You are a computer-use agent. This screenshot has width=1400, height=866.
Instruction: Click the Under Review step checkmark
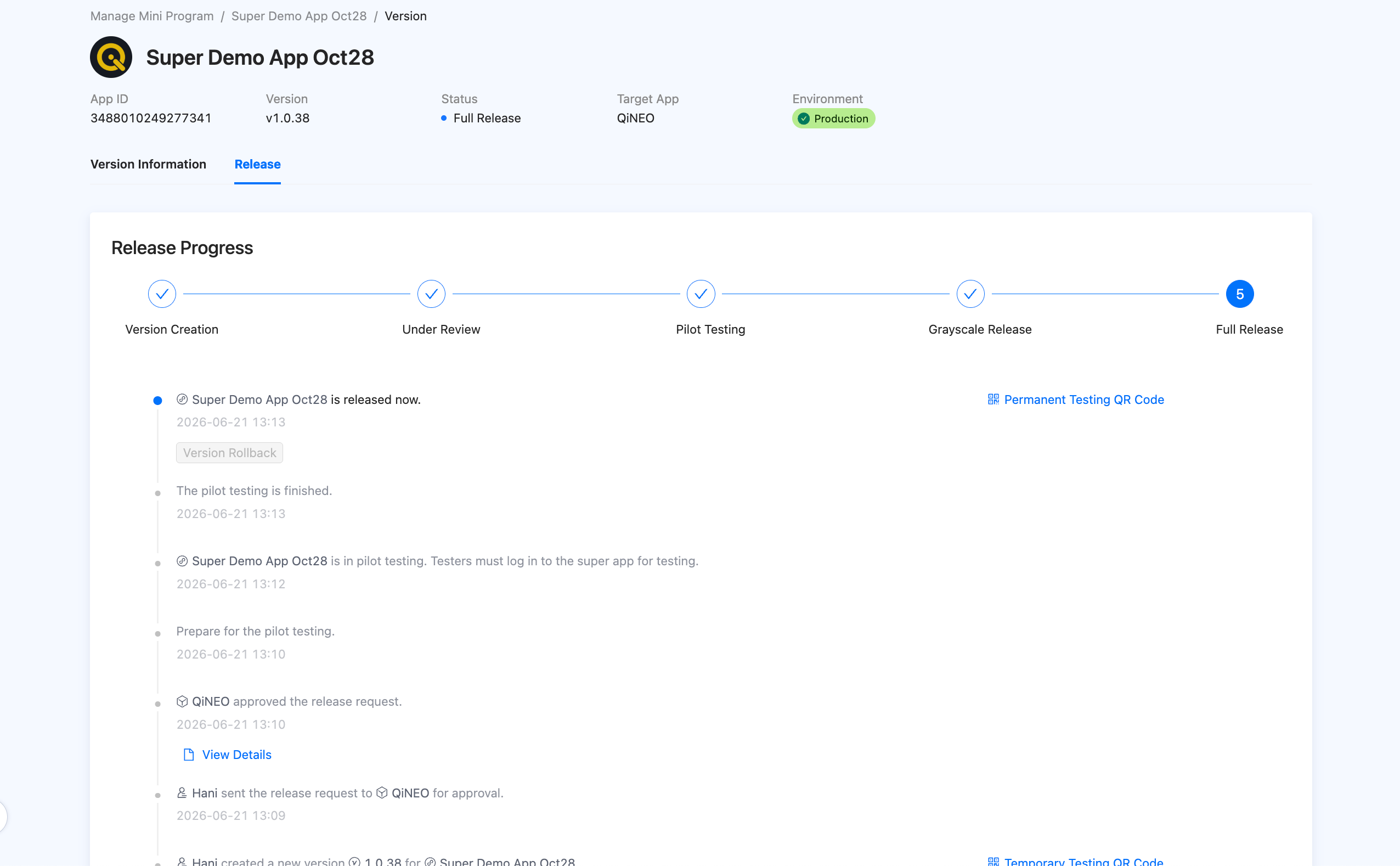431,294
